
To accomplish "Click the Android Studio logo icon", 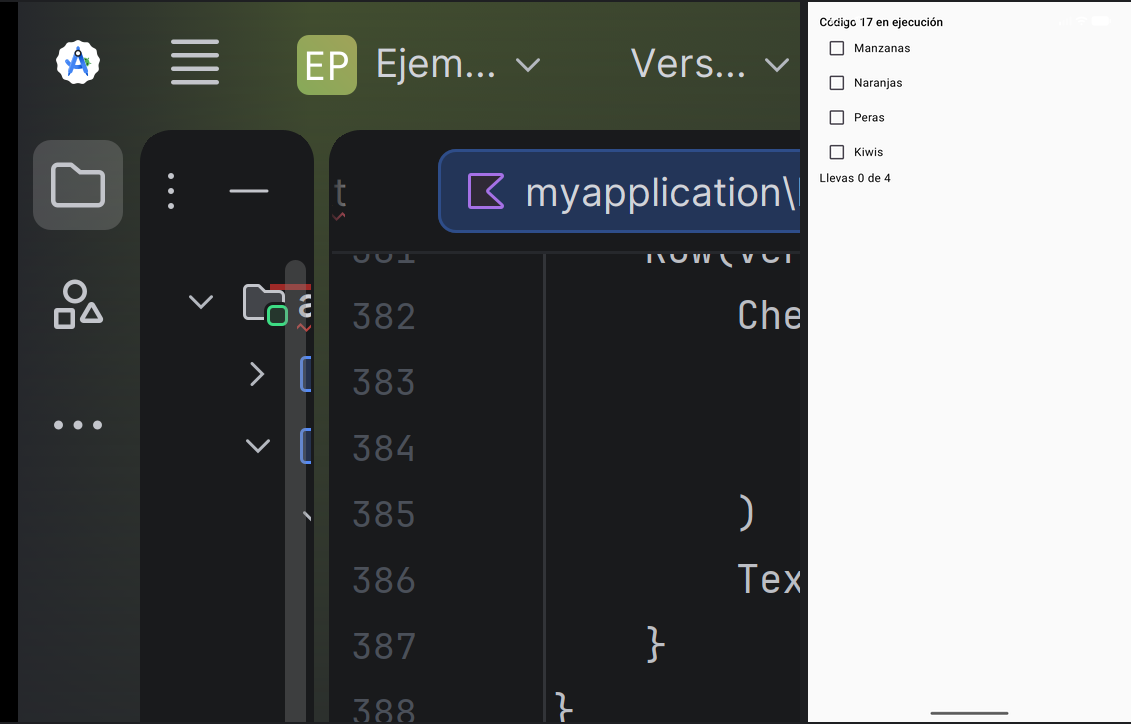I will tap(78, 63).
